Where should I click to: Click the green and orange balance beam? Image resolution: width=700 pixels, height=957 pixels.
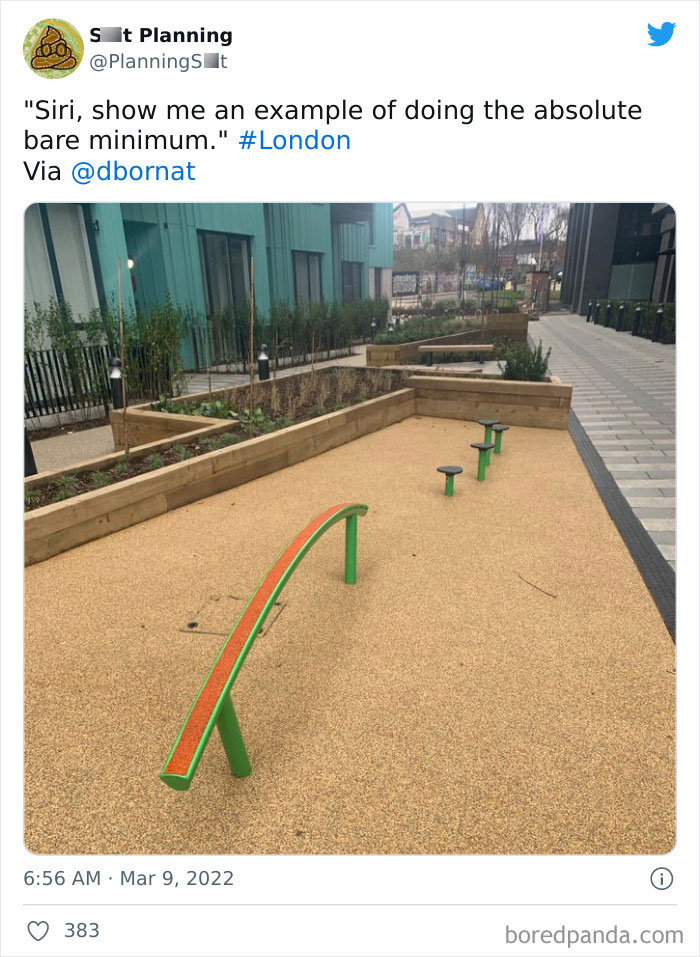click(x=264, y=646)
